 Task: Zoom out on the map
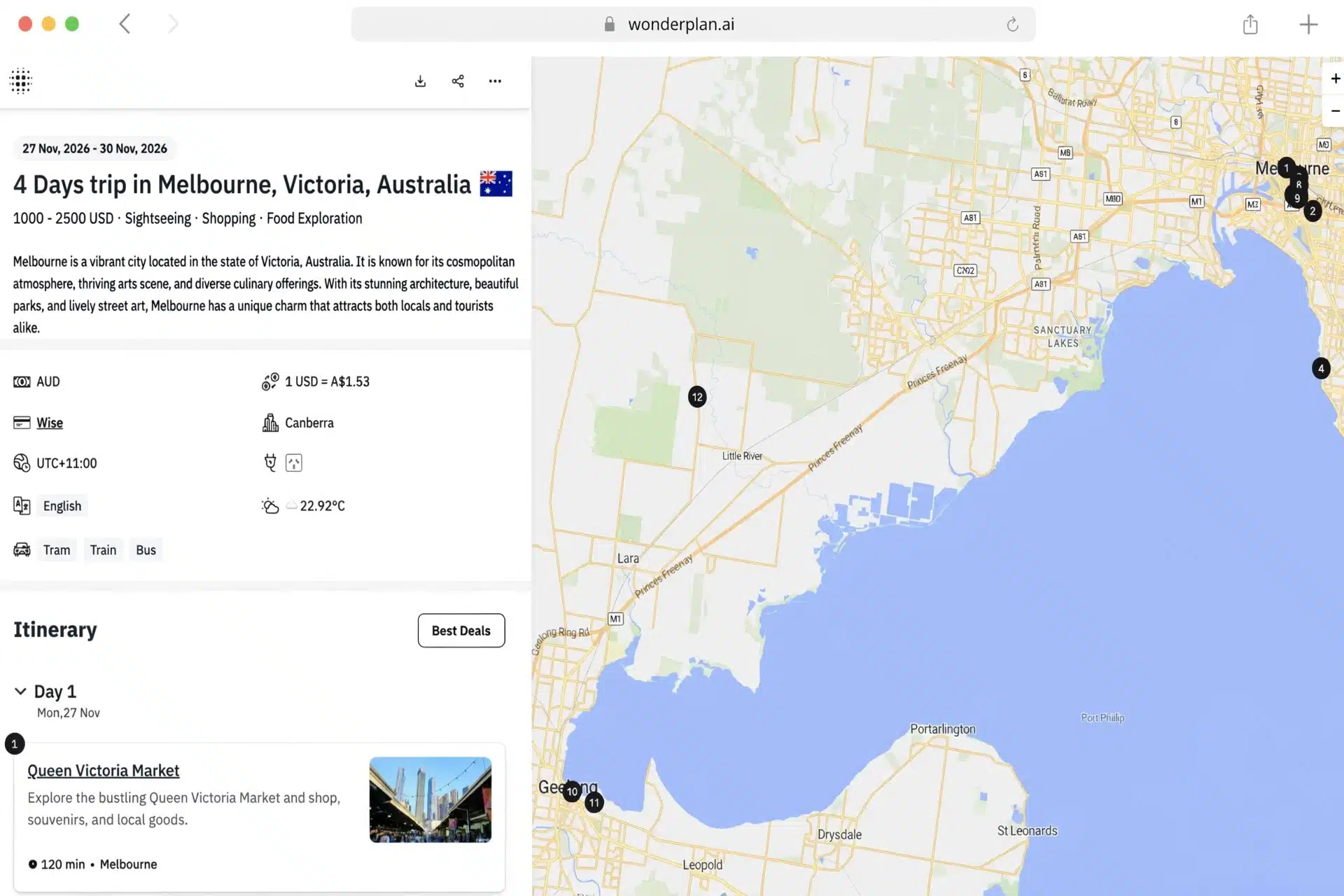(x=1334, y=111)
